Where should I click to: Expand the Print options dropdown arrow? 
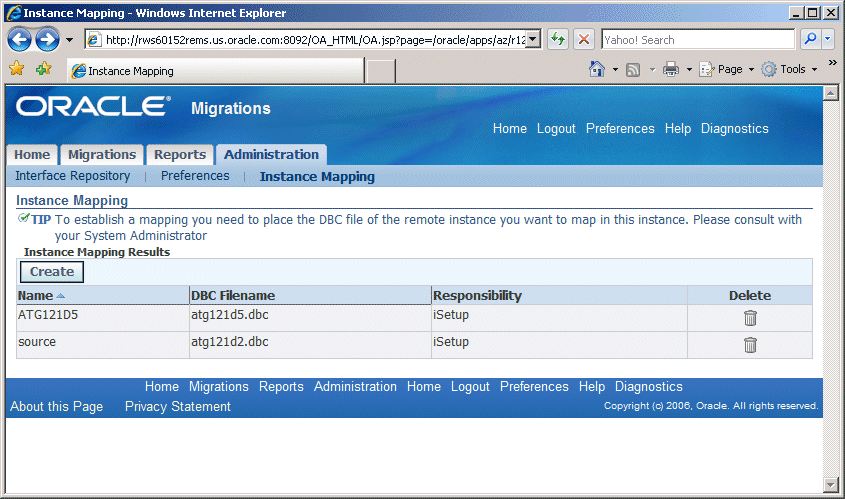(x=689, y=70)
